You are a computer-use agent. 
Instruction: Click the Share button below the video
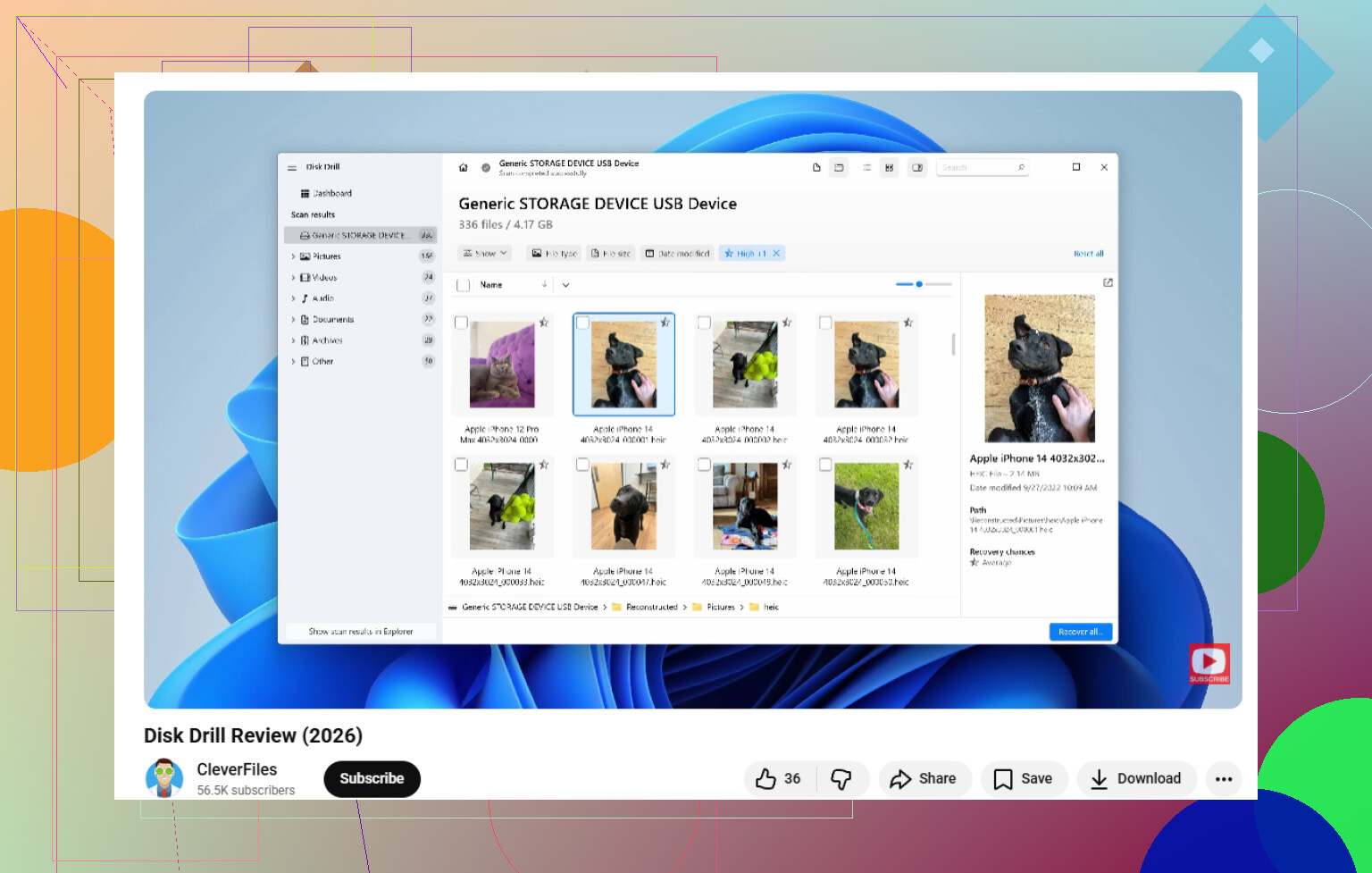[924, 779]
